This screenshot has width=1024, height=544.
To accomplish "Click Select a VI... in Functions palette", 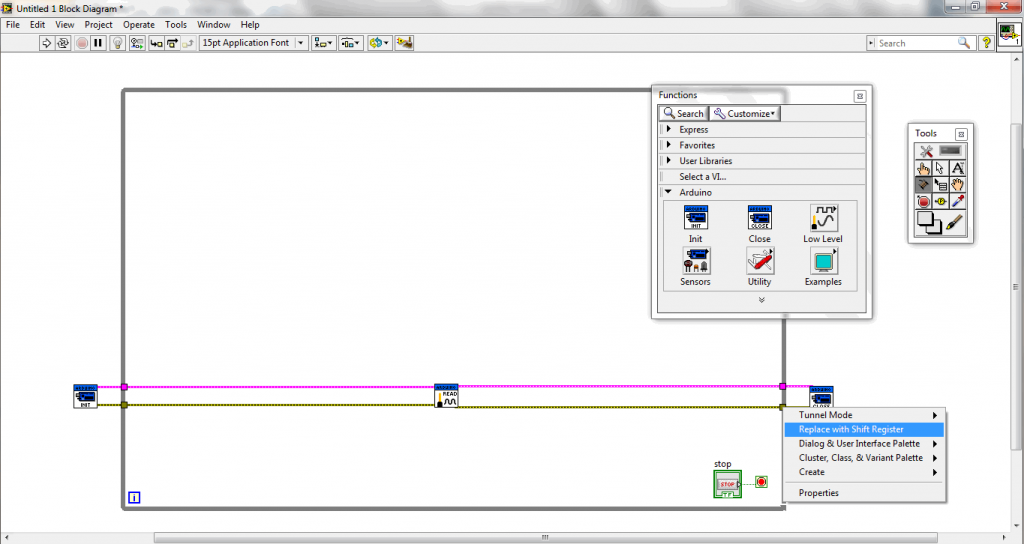I will 762,176.
